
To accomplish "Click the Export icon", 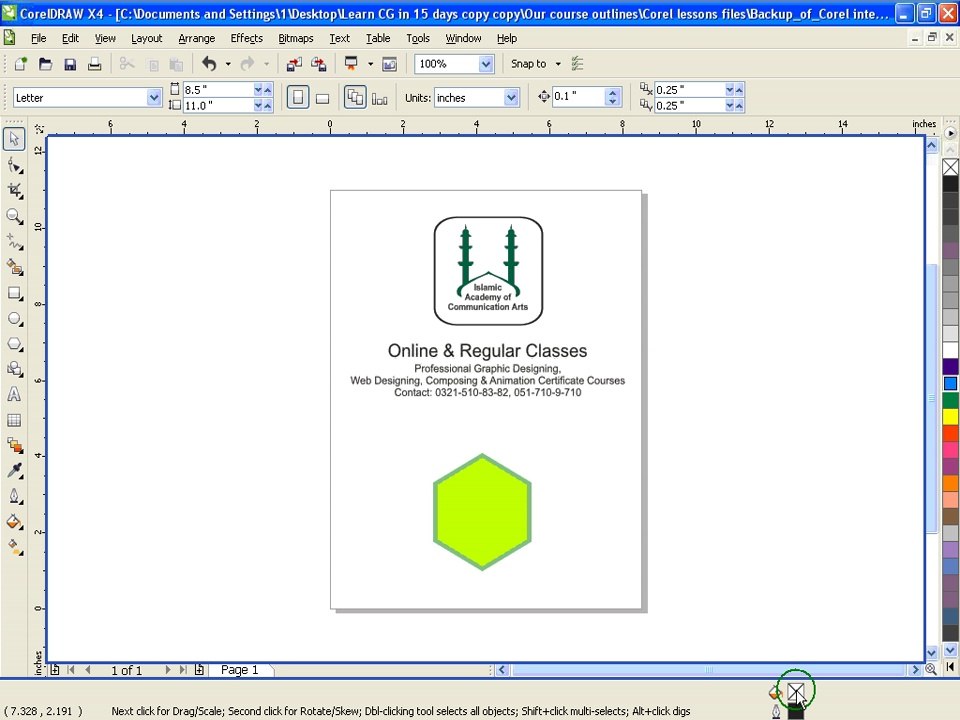I will click(319, 64).
